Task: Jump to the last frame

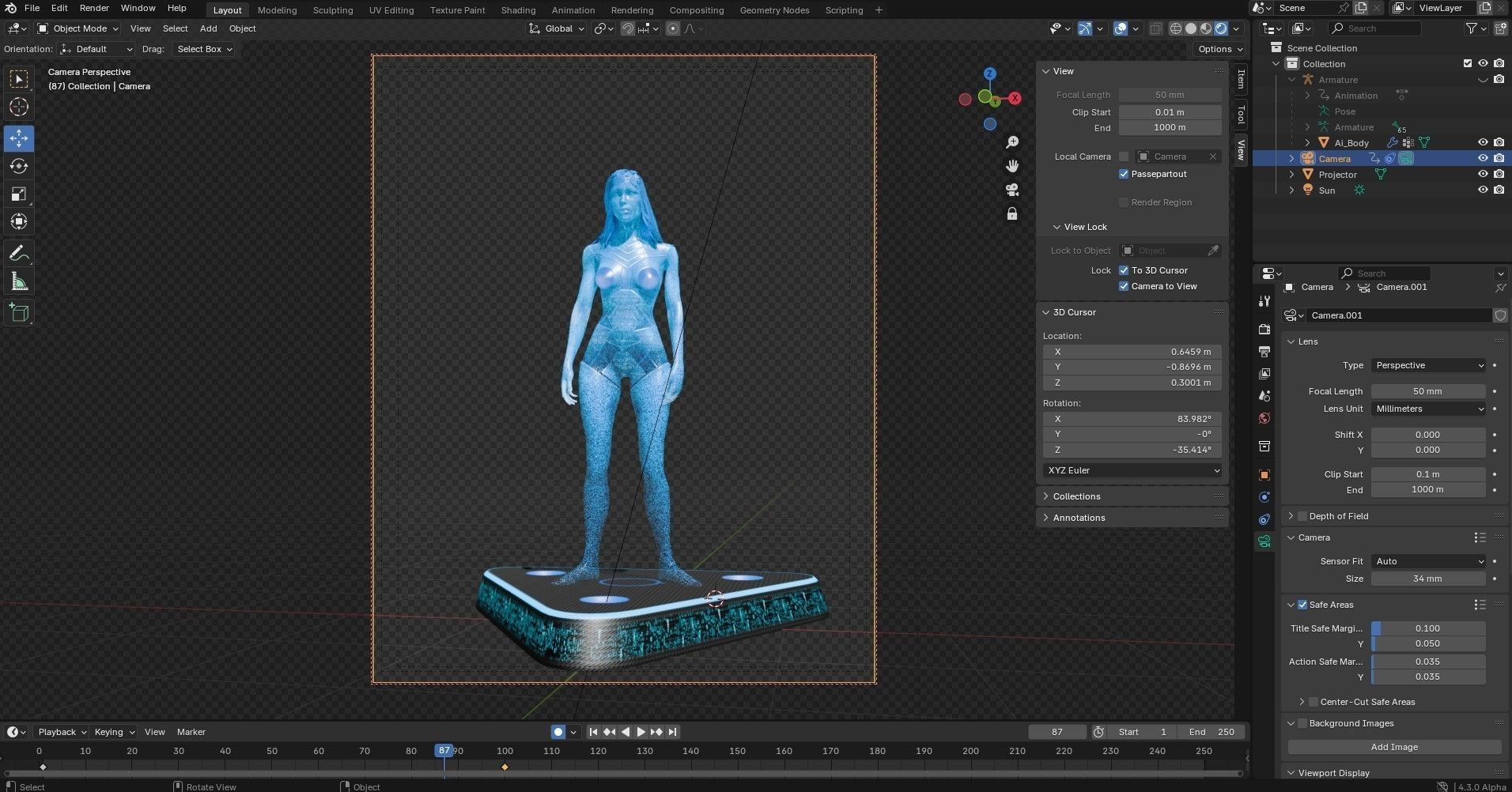Action: (x=672, y=732)
